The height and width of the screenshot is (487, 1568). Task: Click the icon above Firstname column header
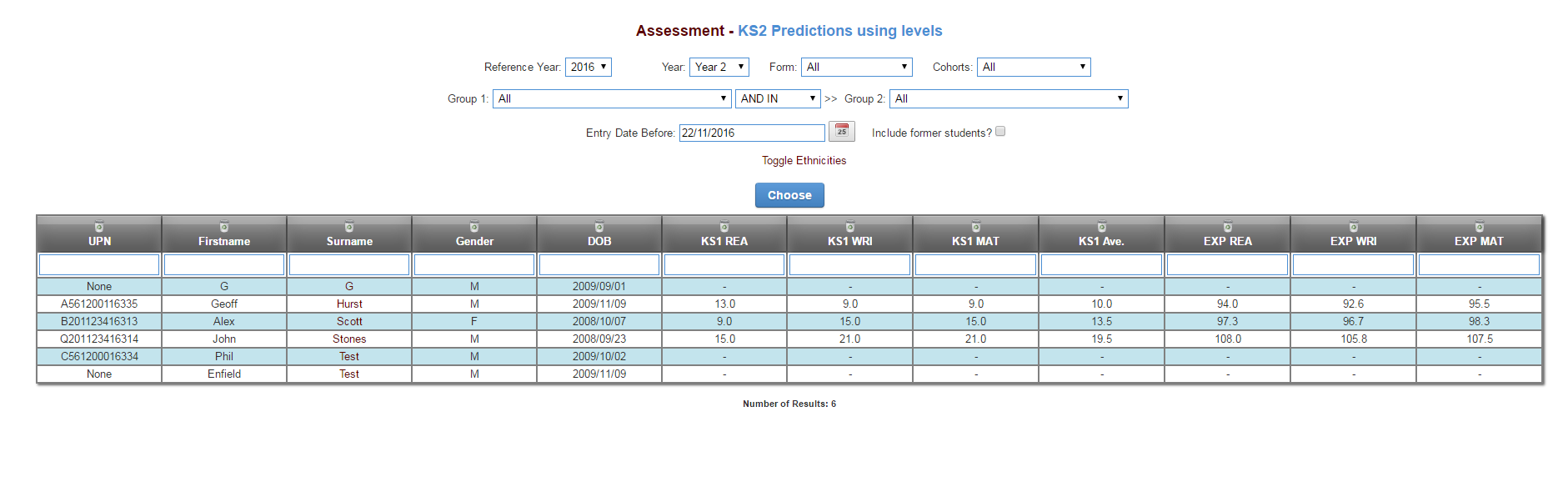[224, 227]
